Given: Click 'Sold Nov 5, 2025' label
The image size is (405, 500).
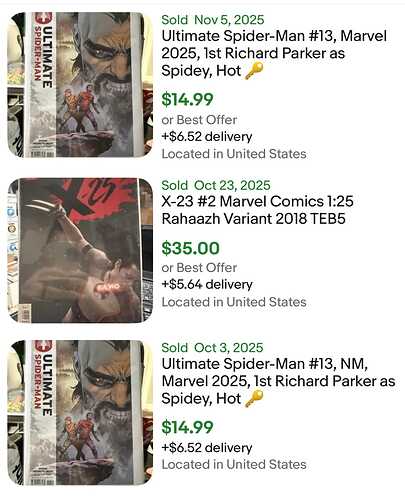Looking at the screenshot, I should (x=213, y=20).
